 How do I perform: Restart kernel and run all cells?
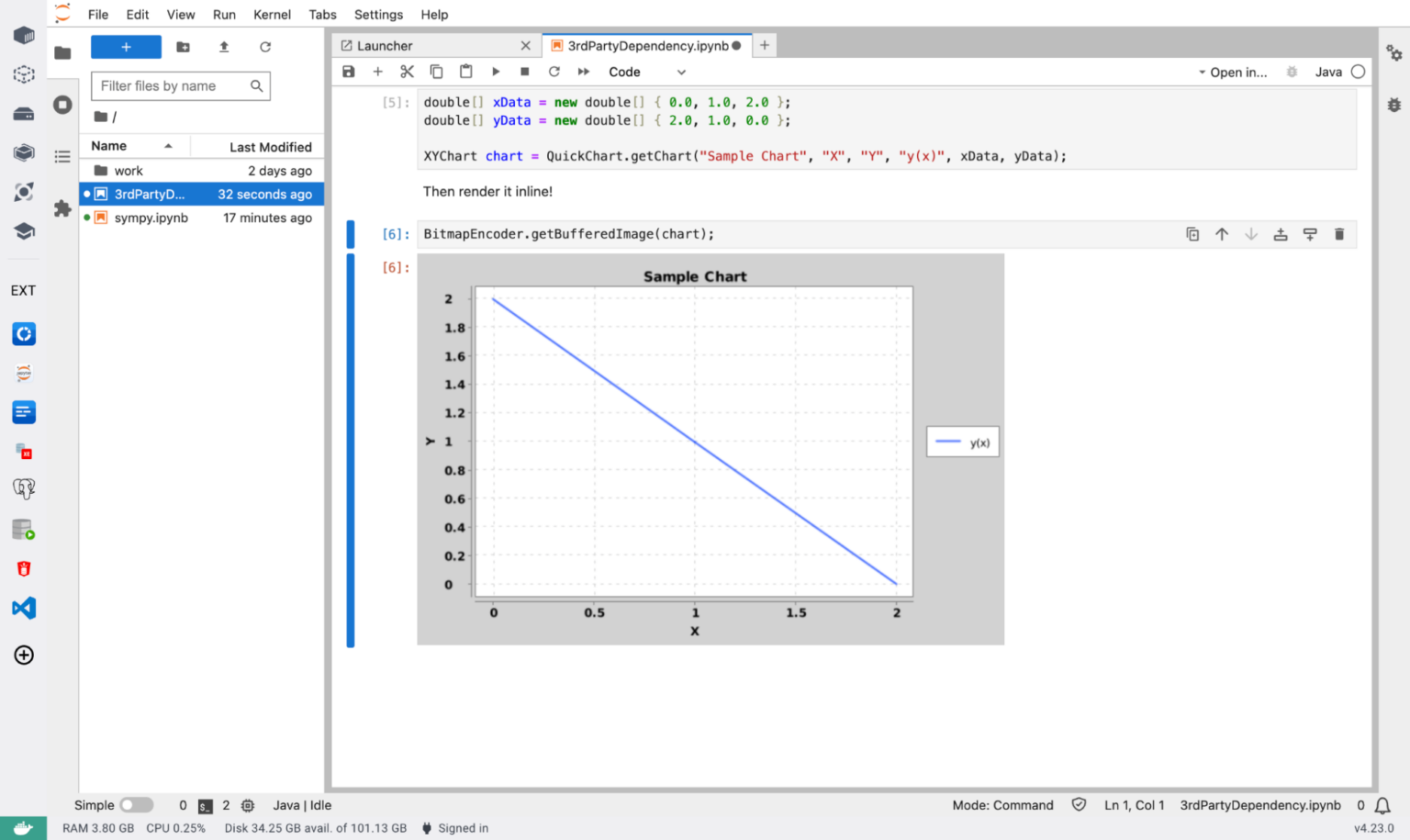click(583, 72)
